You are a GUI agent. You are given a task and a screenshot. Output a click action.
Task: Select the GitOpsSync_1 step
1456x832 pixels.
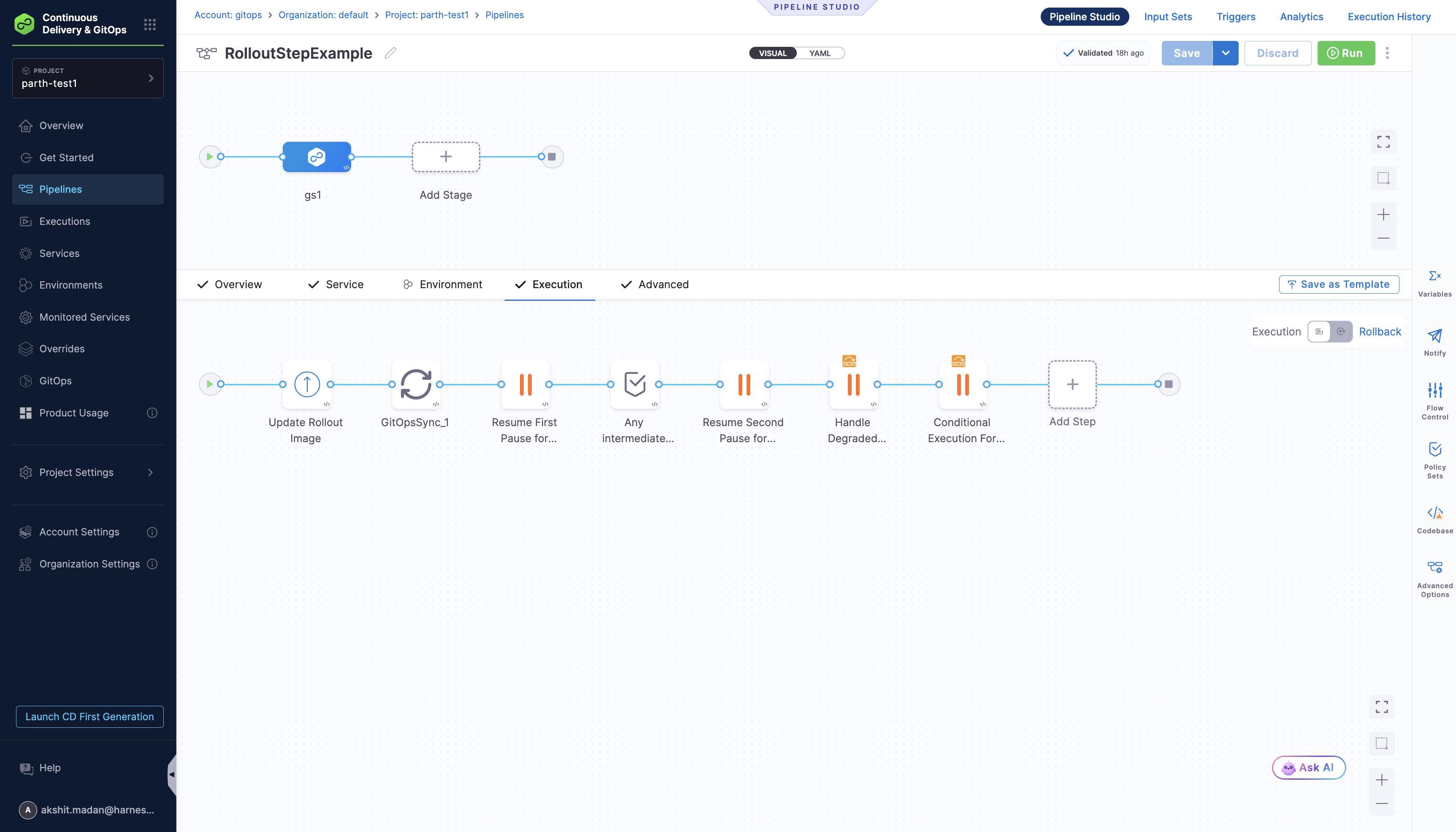(x=416, y=384)
